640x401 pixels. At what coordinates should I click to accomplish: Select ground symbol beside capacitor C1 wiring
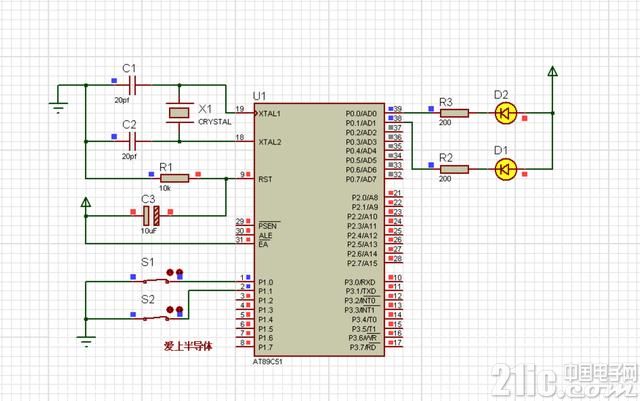(58, 107)
